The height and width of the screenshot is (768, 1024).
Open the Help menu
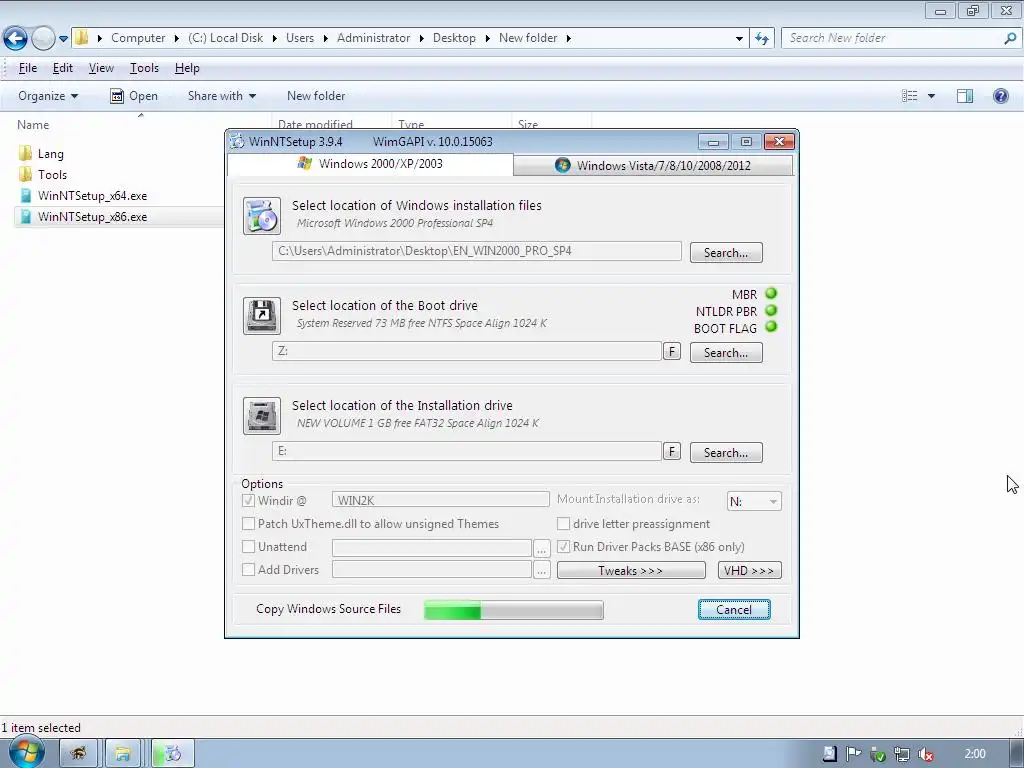(187, 68)
